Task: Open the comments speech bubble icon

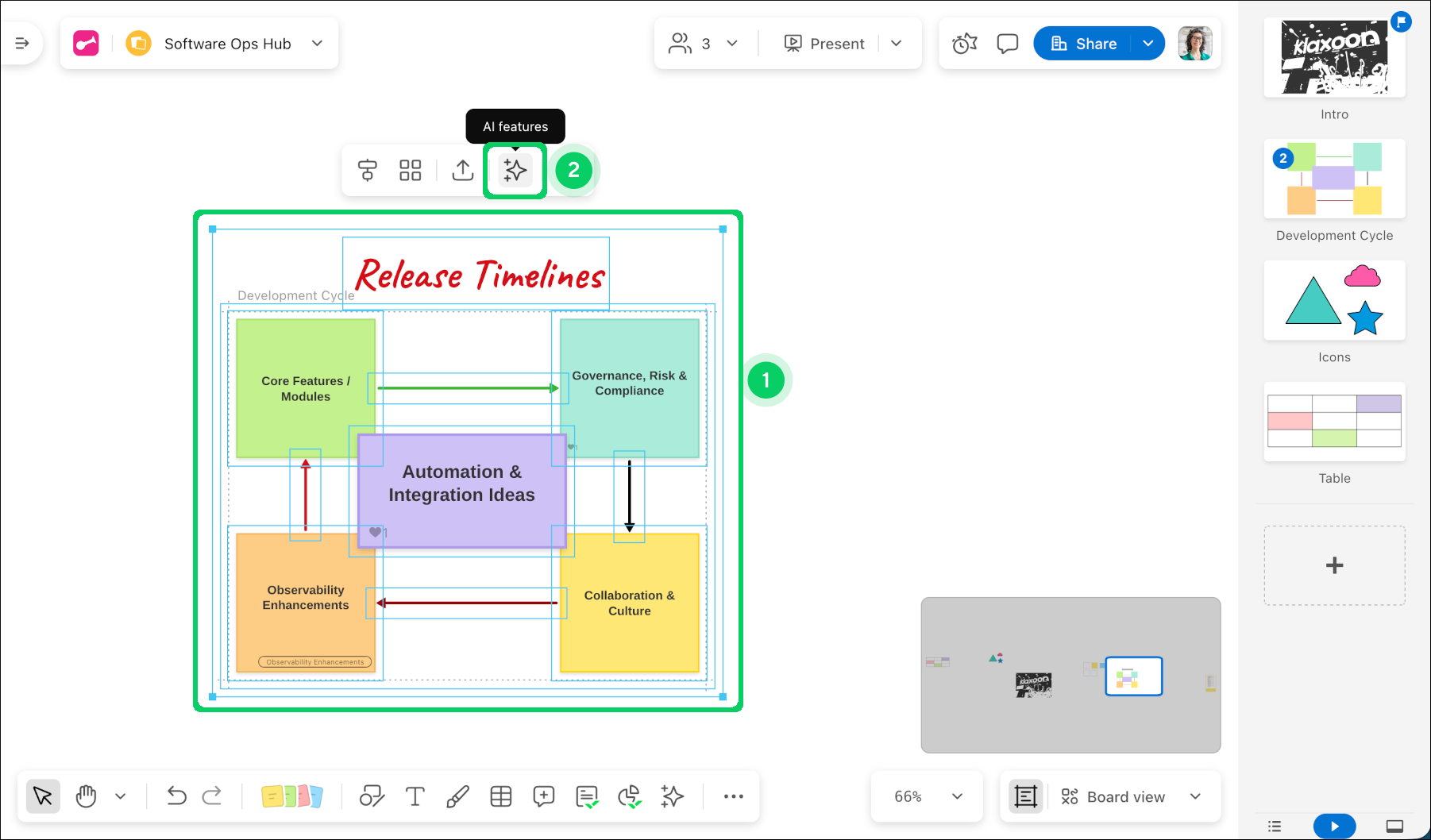Action: tap(1007, 44)
